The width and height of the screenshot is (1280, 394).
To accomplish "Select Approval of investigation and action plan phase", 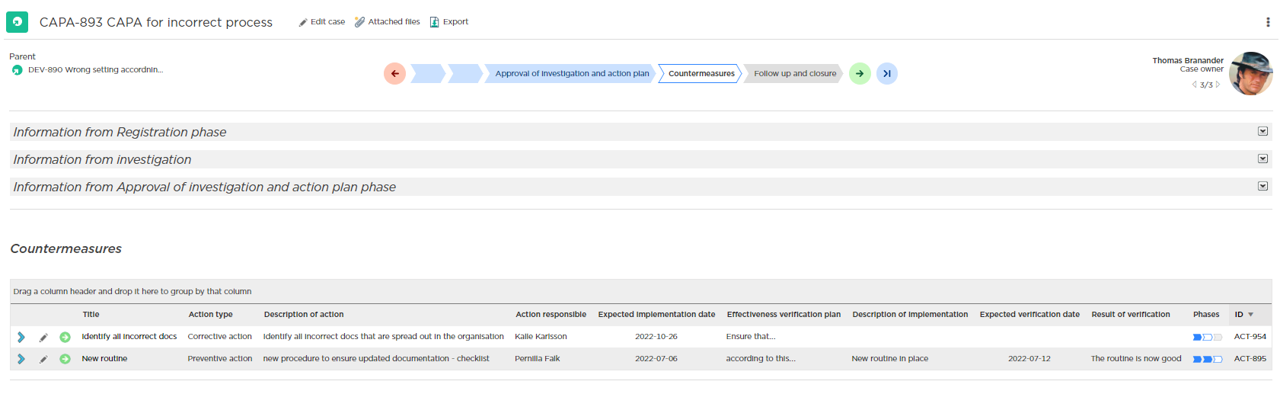I will click(x=571, y=73).
